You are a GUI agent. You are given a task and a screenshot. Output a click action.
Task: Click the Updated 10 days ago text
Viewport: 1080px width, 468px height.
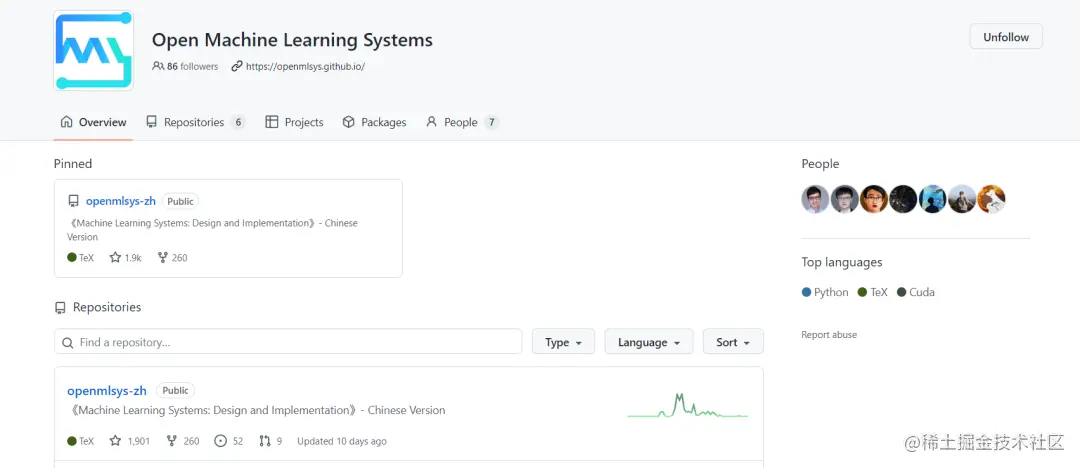(x=342, y=441)
